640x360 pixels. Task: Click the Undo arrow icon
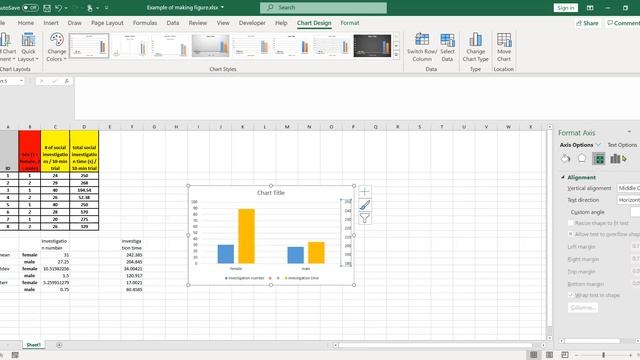pos(59,8)
